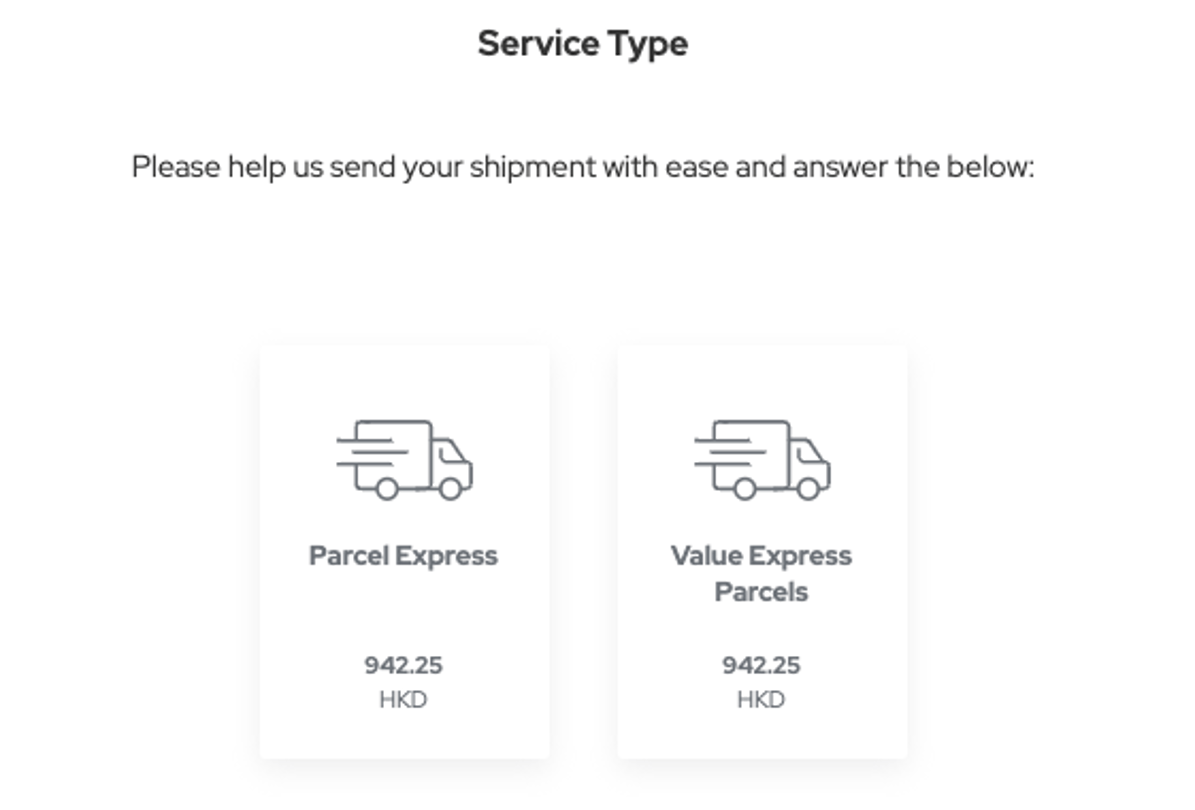The image size is (1195, 810).
Task: Select the Parcel Express service label
Action: 403,556
